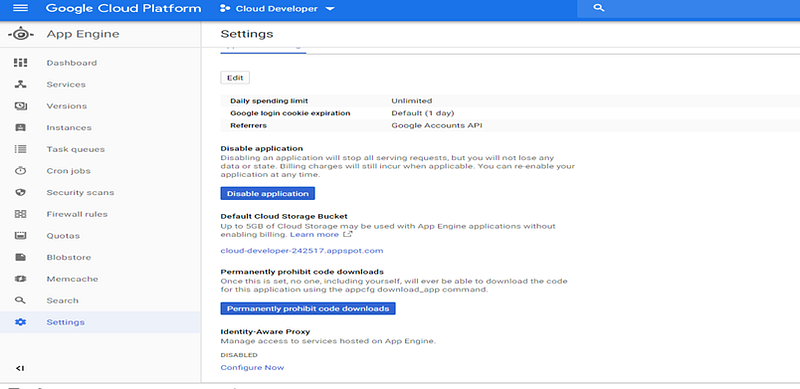Click the App Engine logo icon
Screen dimensions: 800x389
tap(21, 35)
